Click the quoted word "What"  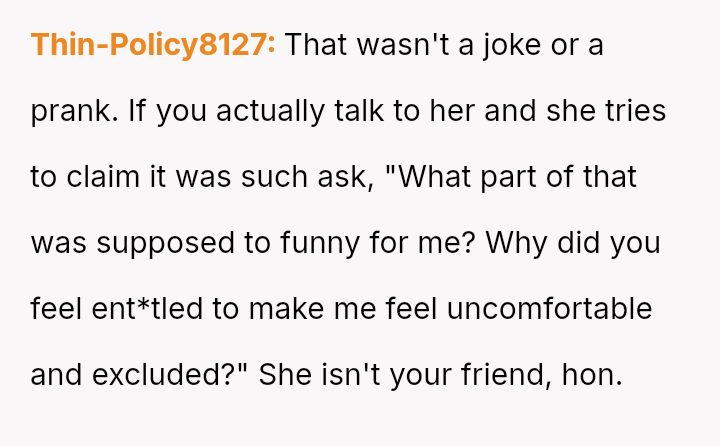(x=451, y=177)
